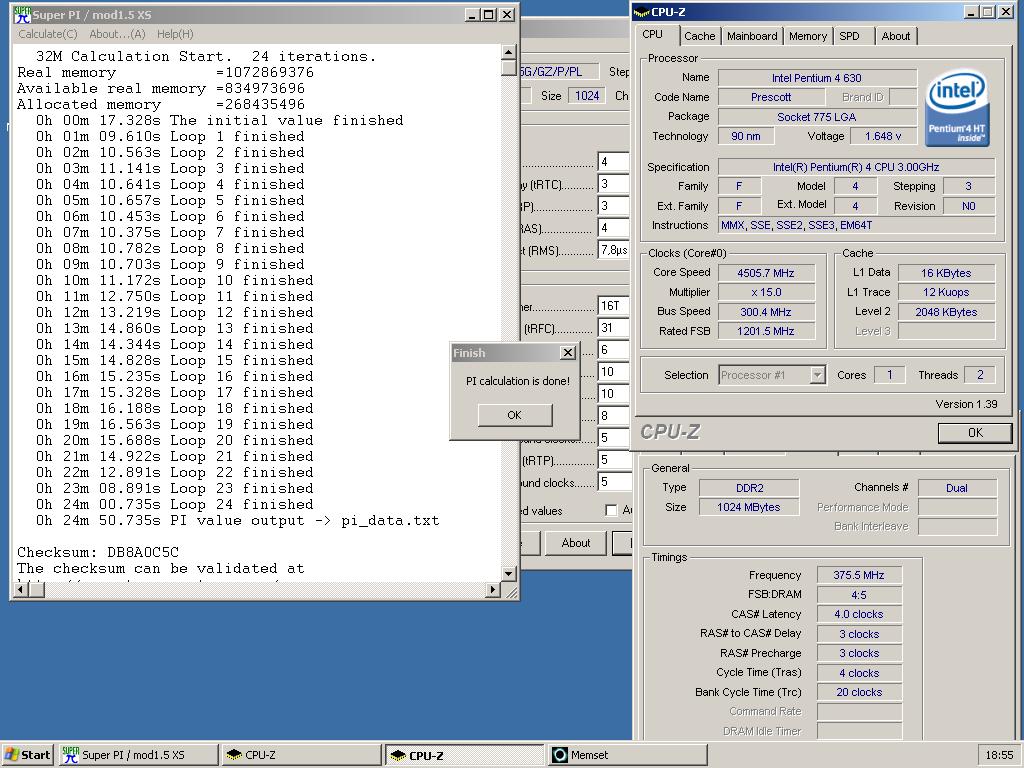Click memory Frequency value 375.5 MHz
Screen dimensions: 1024x768
tap(859, 575)
